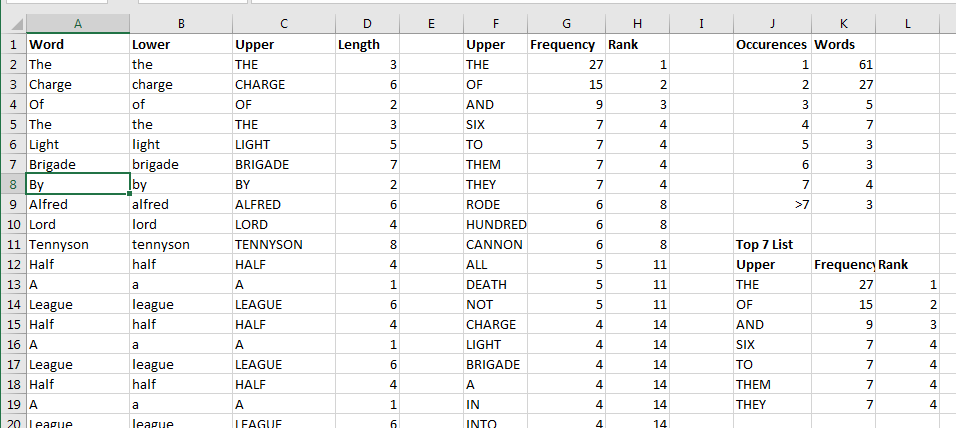Select column D header

pyautogui.click(x=366, y=22)
